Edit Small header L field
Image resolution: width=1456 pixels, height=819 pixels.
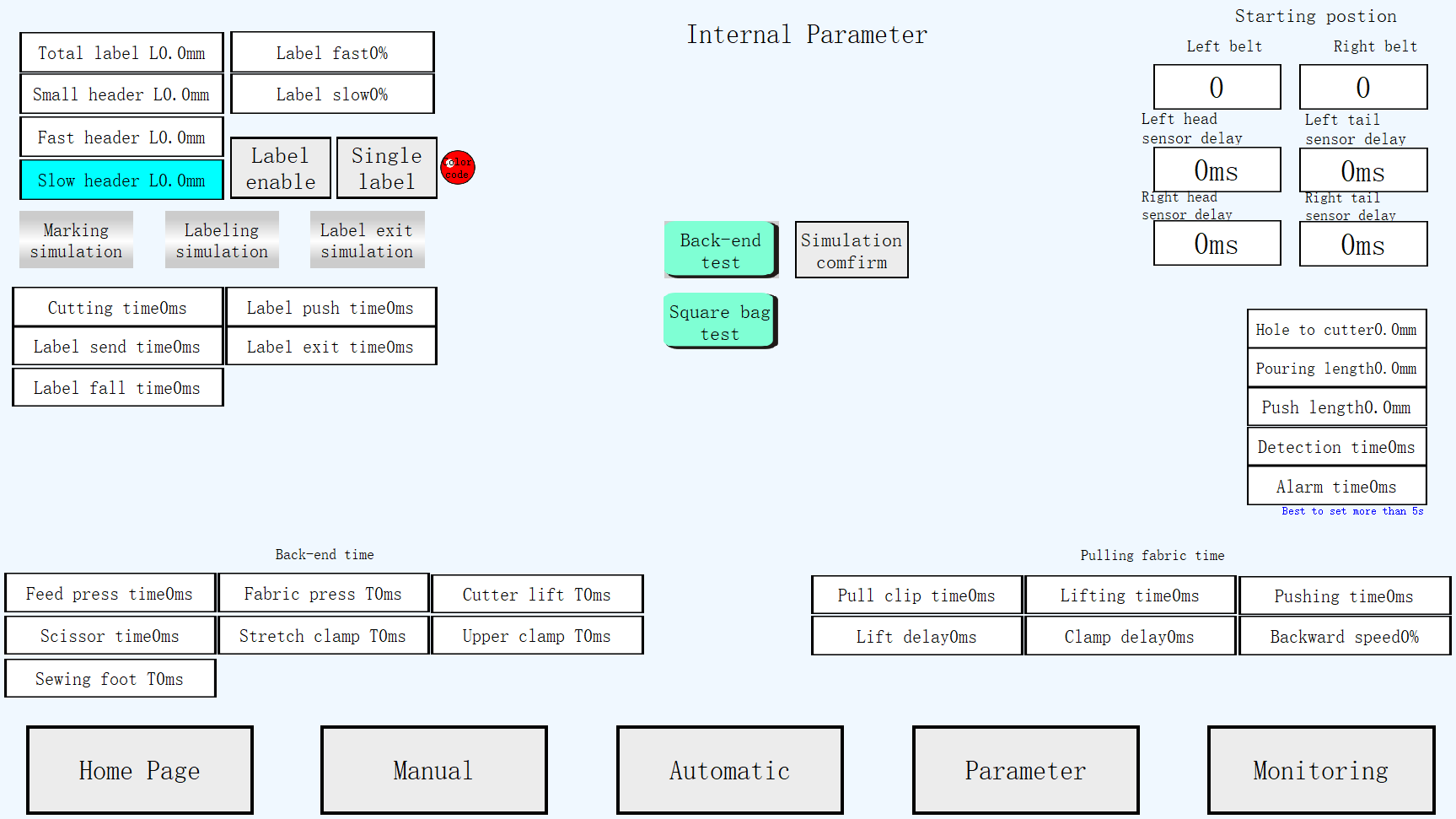click(x=121, y=94)
